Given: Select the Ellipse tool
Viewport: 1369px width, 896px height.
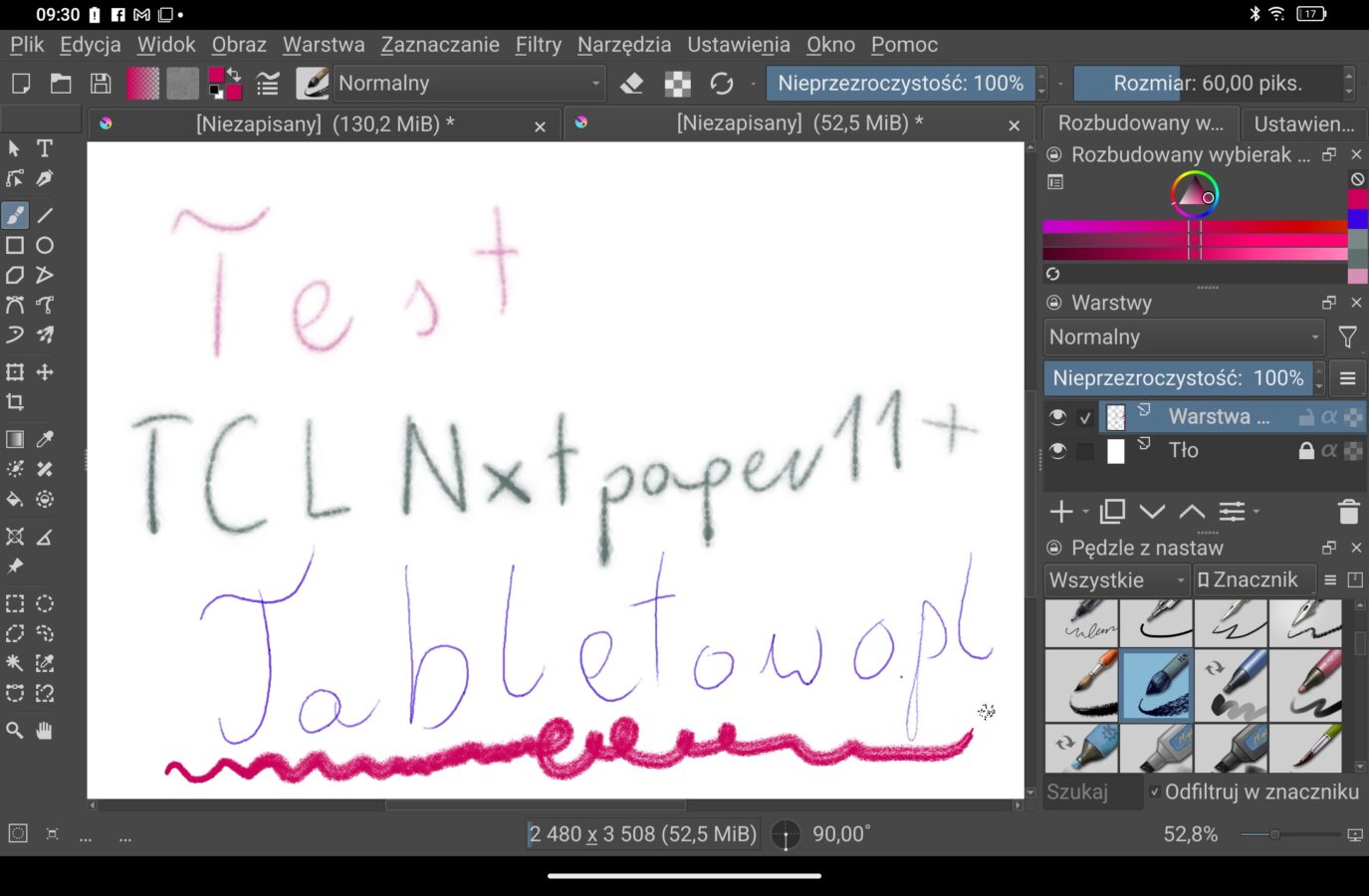Looking at the screenshot, I should [45, 245].
